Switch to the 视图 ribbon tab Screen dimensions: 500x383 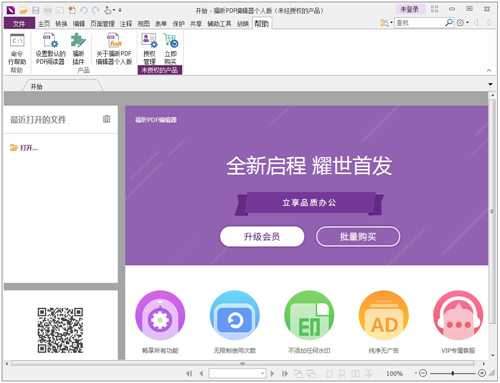click(144, 23)
